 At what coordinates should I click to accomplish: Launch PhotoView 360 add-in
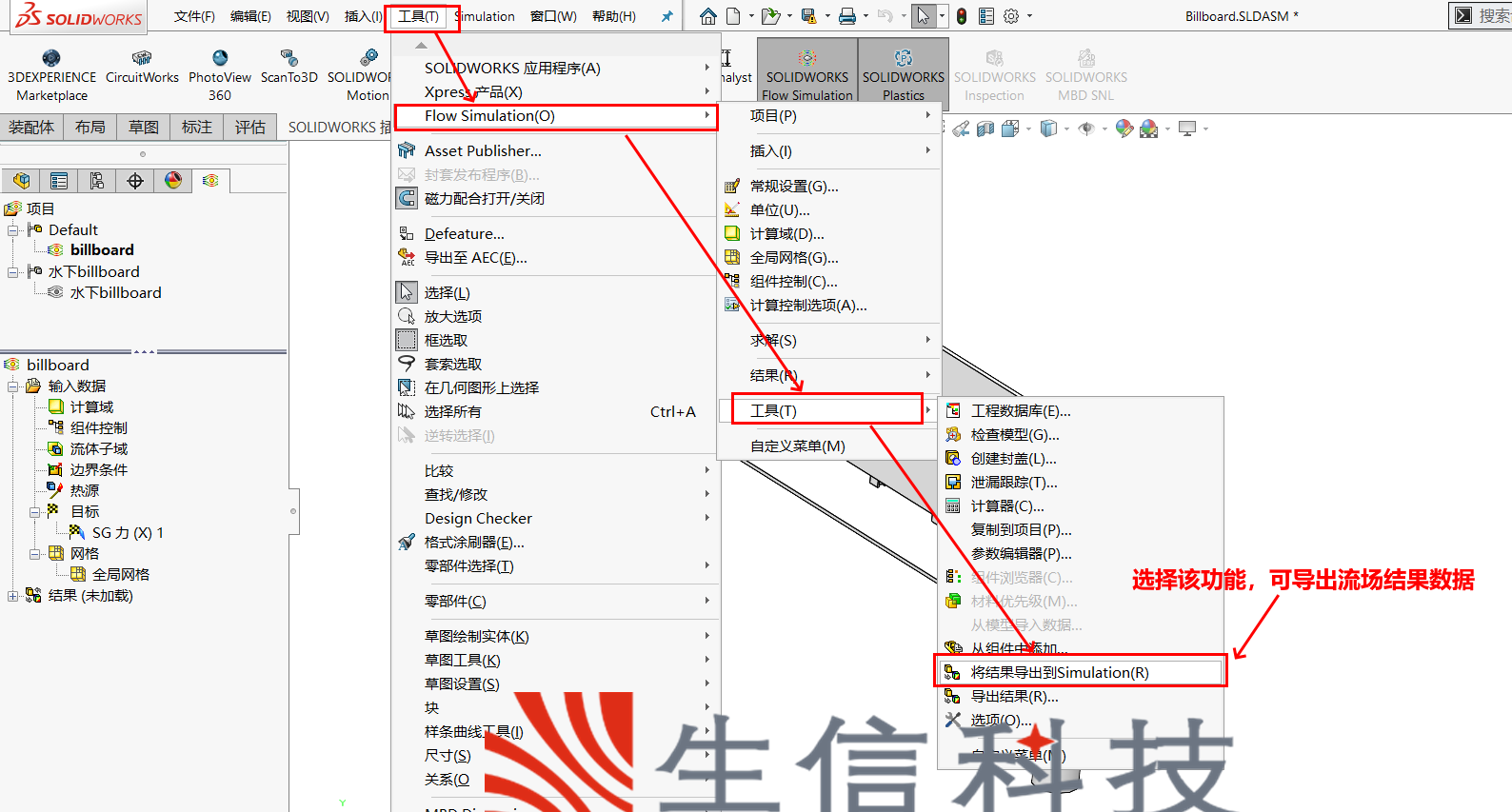coord(220,76)
